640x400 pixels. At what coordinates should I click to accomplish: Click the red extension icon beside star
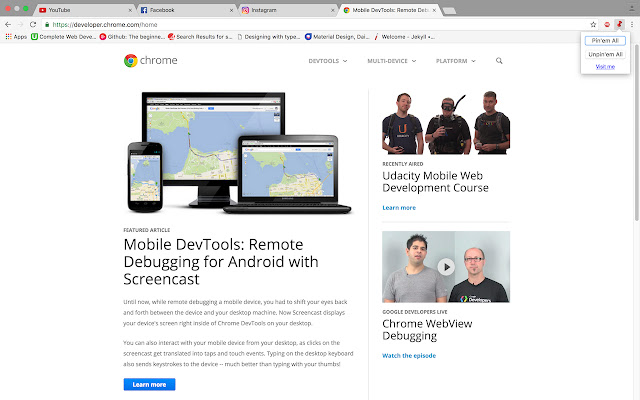click(x=607, y=23)
